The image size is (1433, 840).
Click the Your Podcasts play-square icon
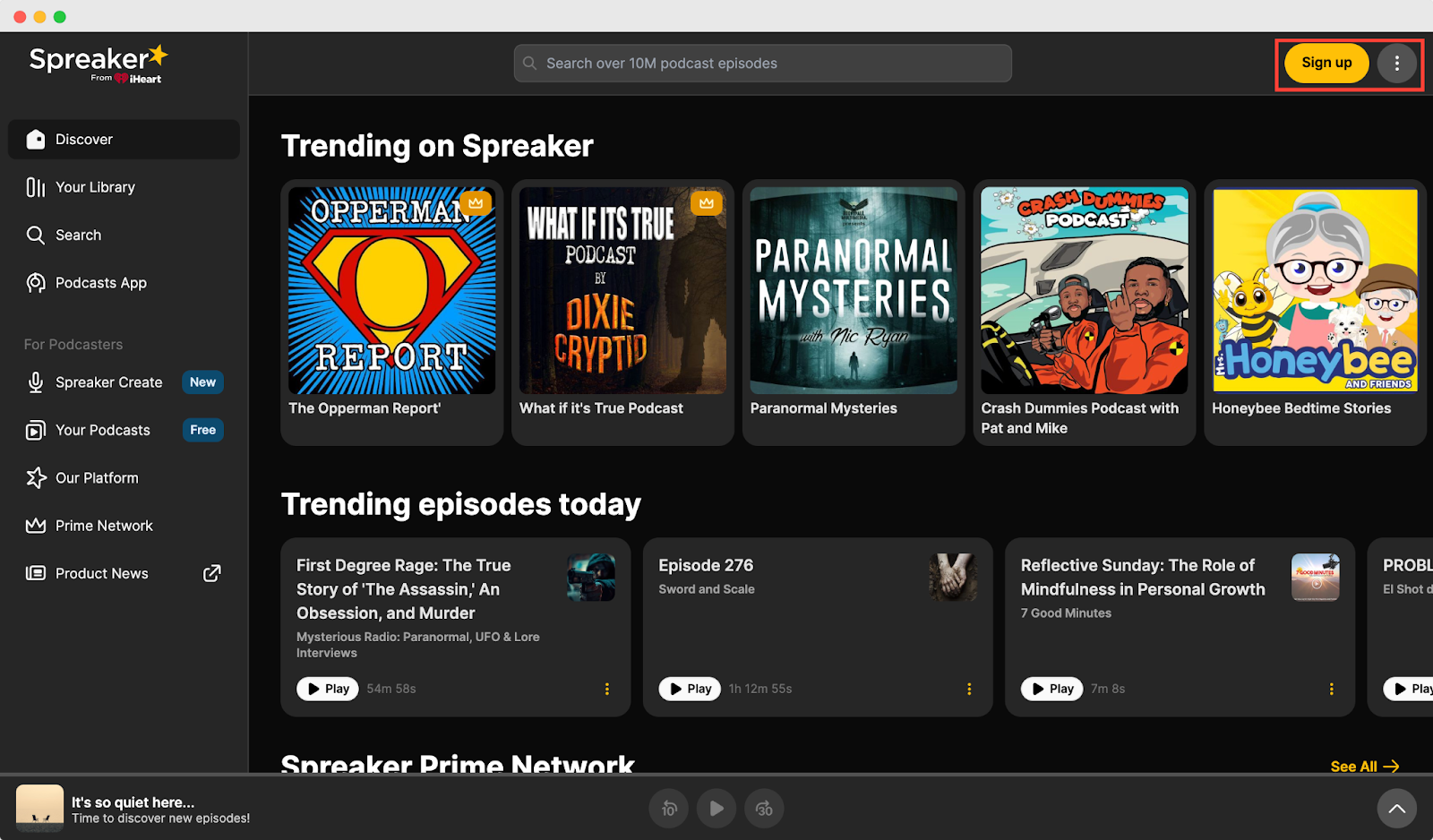pos(36,431)
